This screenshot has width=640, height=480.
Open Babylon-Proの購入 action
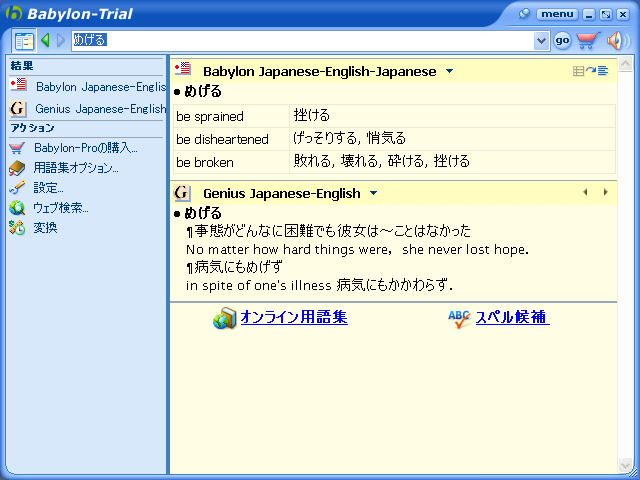(85, 147)
